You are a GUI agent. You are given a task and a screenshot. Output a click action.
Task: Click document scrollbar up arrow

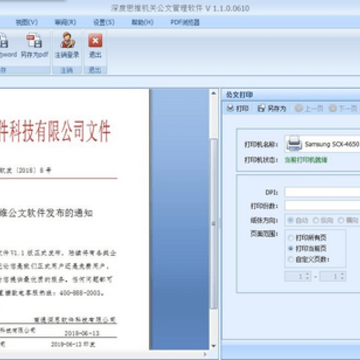[214, 93]
